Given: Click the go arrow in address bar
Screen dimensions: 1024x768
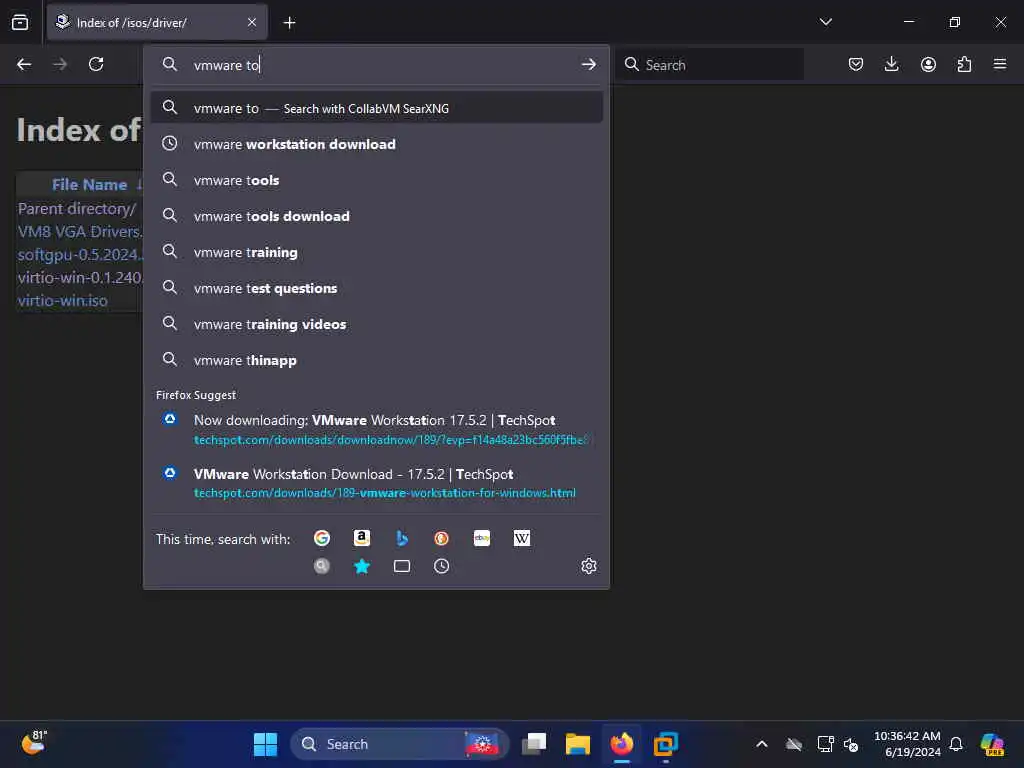Looking at the screenshot, I should [x=588, y=64].
